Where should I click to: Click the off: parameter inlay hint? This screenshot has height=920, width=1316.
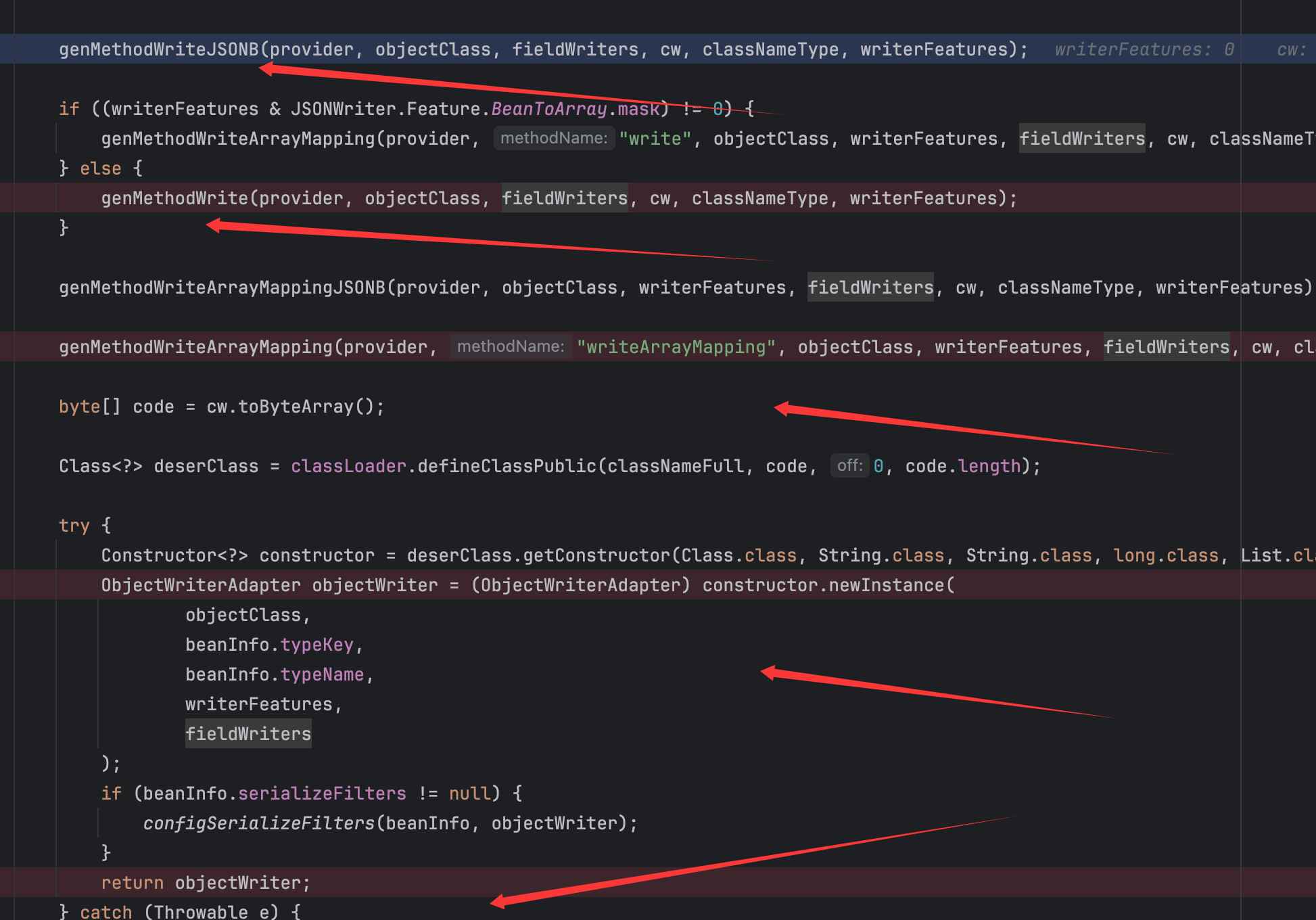point(849,466)
